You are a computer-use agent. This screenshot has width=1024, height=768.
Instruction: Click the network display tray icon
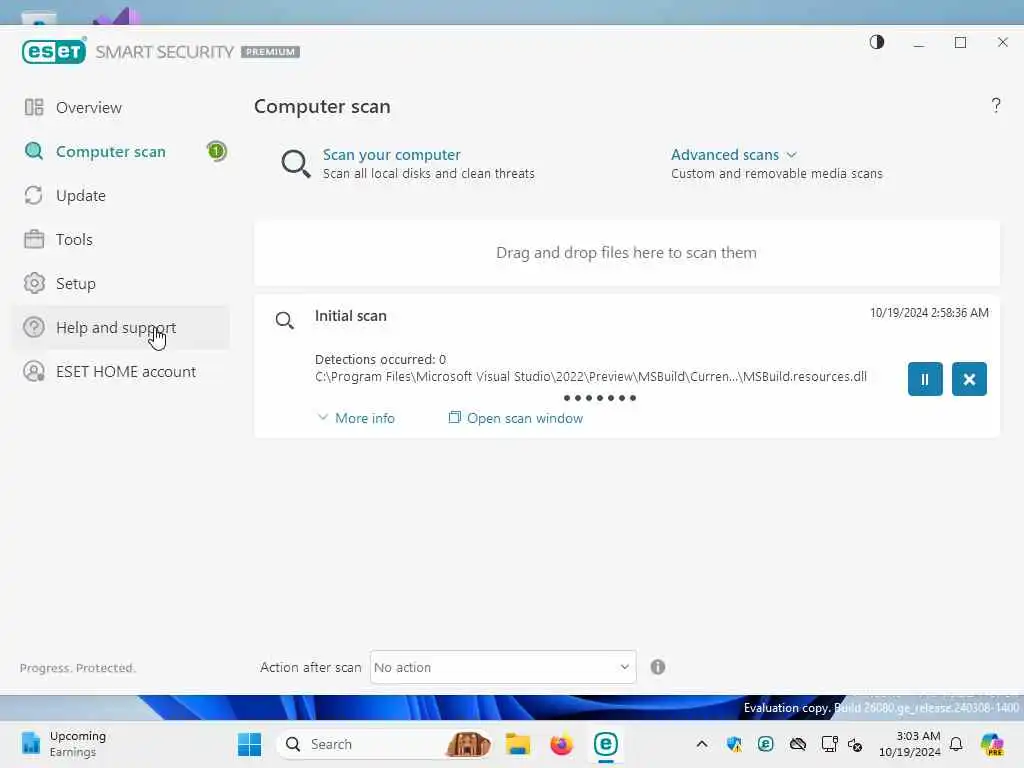[x=829, y=744]
